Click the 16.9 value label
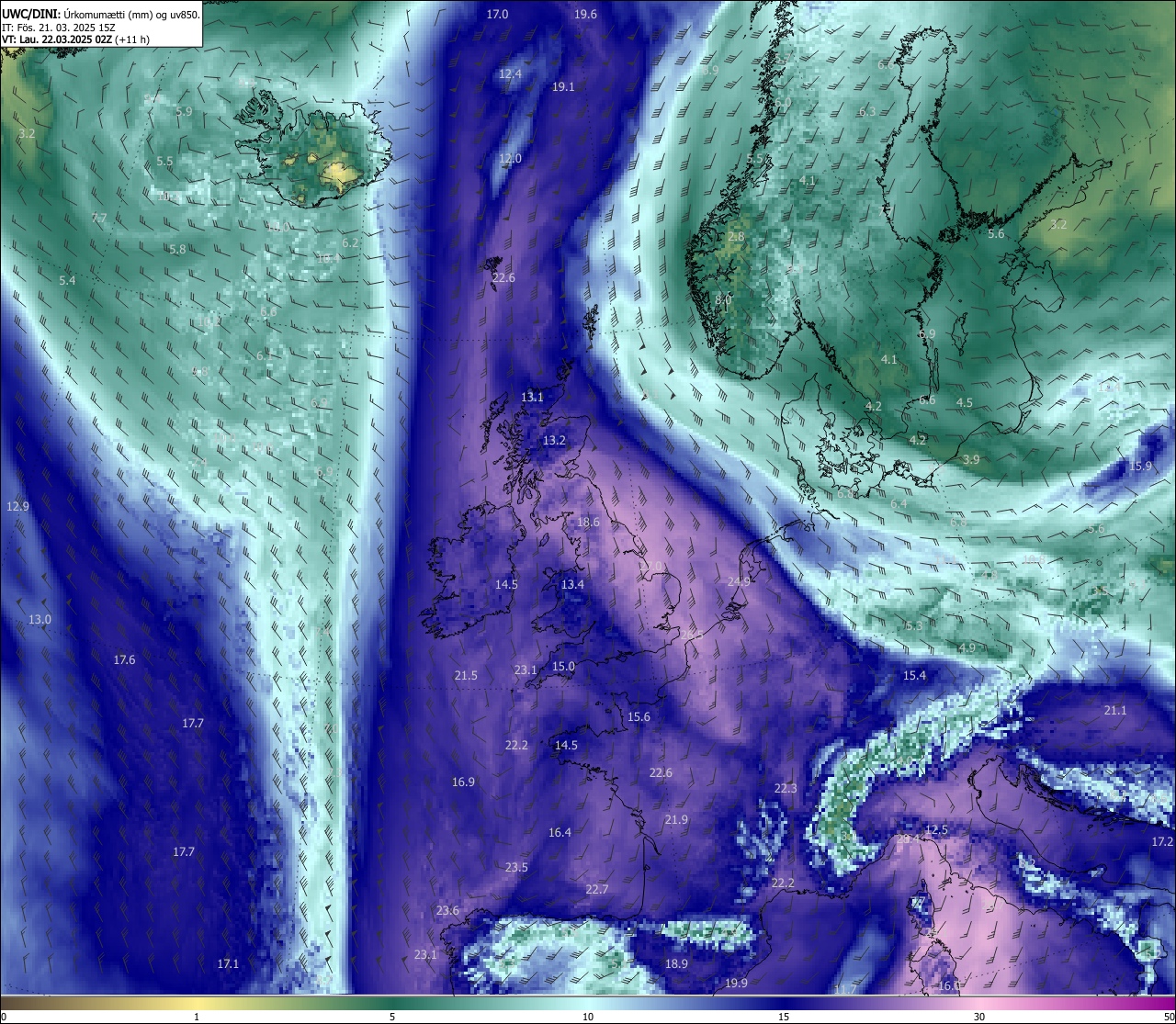This screenshot has width=1176, height=1024. (x=463, y=782)
